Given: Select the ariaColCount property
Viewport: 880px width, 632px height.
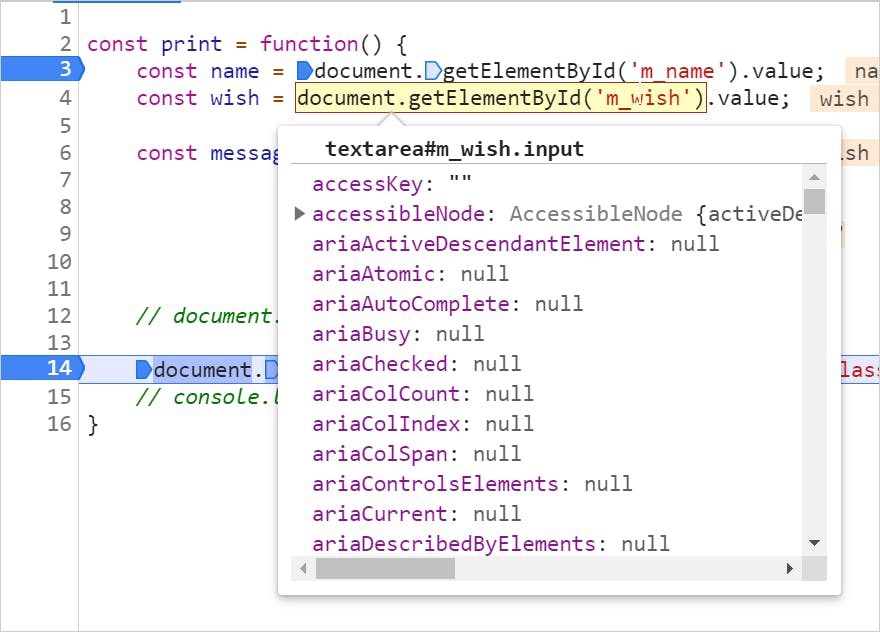Looking at the screenshot, I should click(423, 394).
